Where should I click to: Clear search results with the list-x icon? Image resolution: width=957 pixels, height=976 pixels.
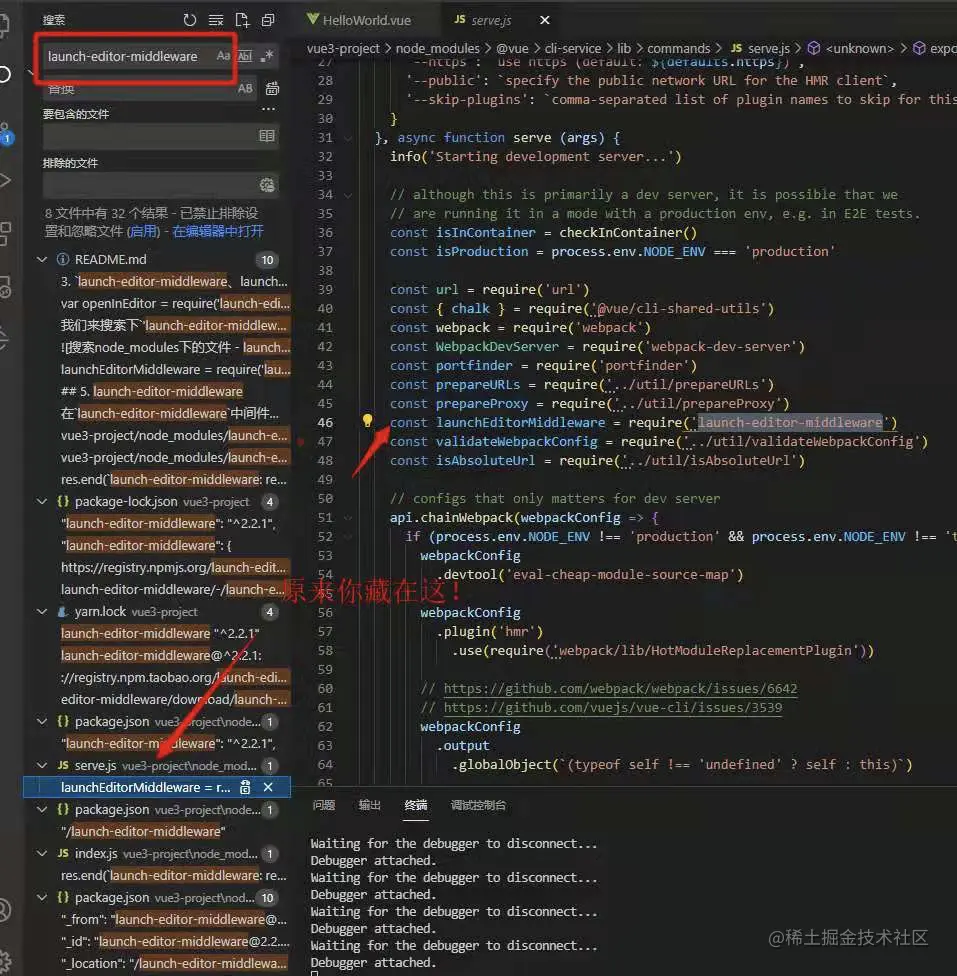coord(216,20)
